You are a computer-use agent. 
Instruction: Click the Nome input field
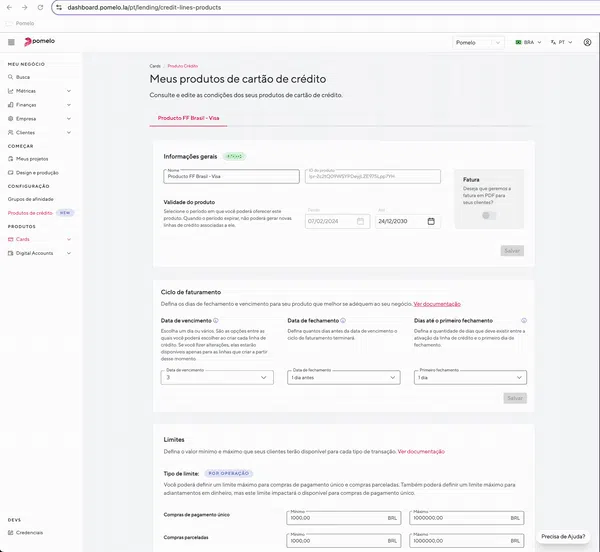(231, 177)
